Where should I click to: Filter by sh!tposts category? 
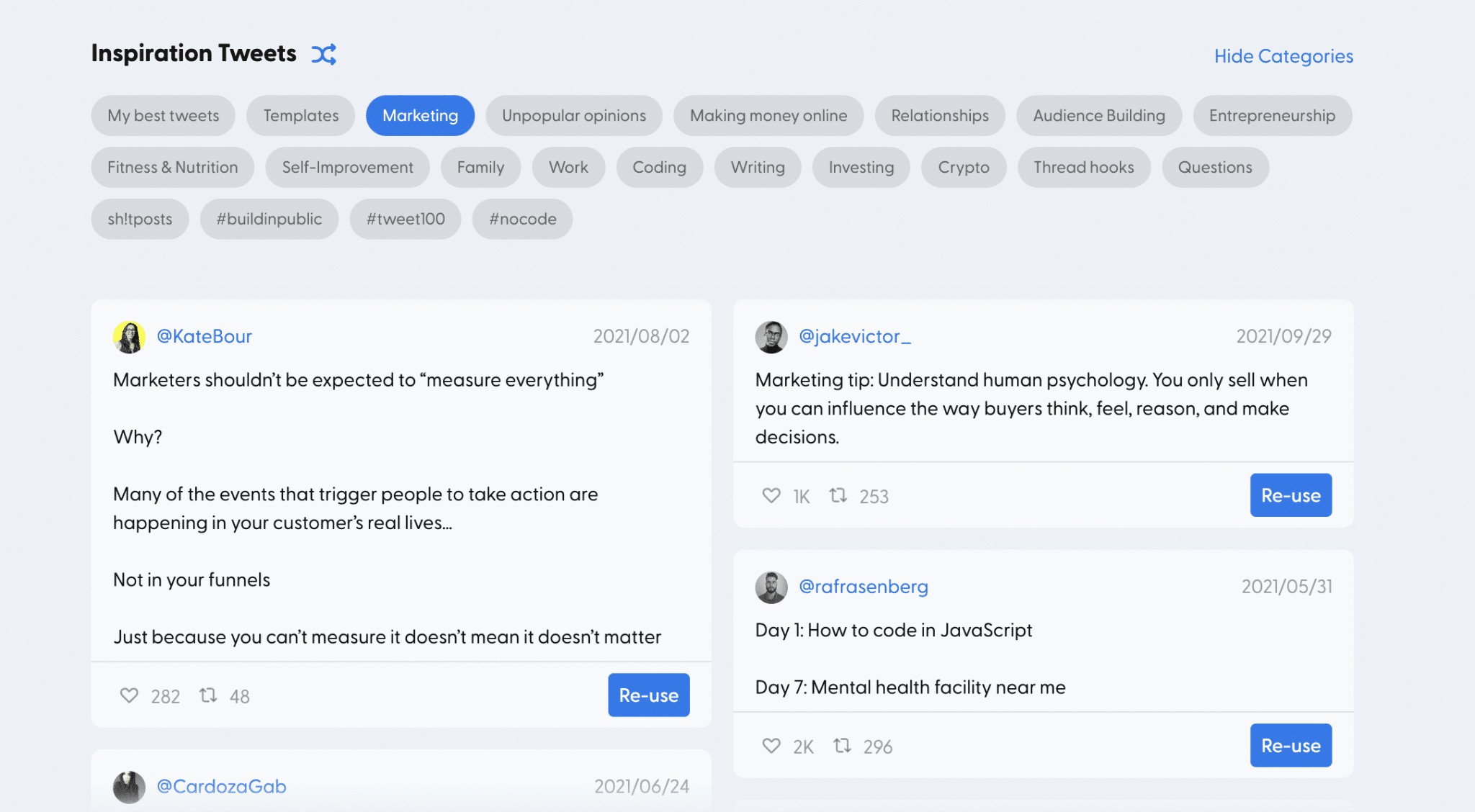tap(140, 219)
